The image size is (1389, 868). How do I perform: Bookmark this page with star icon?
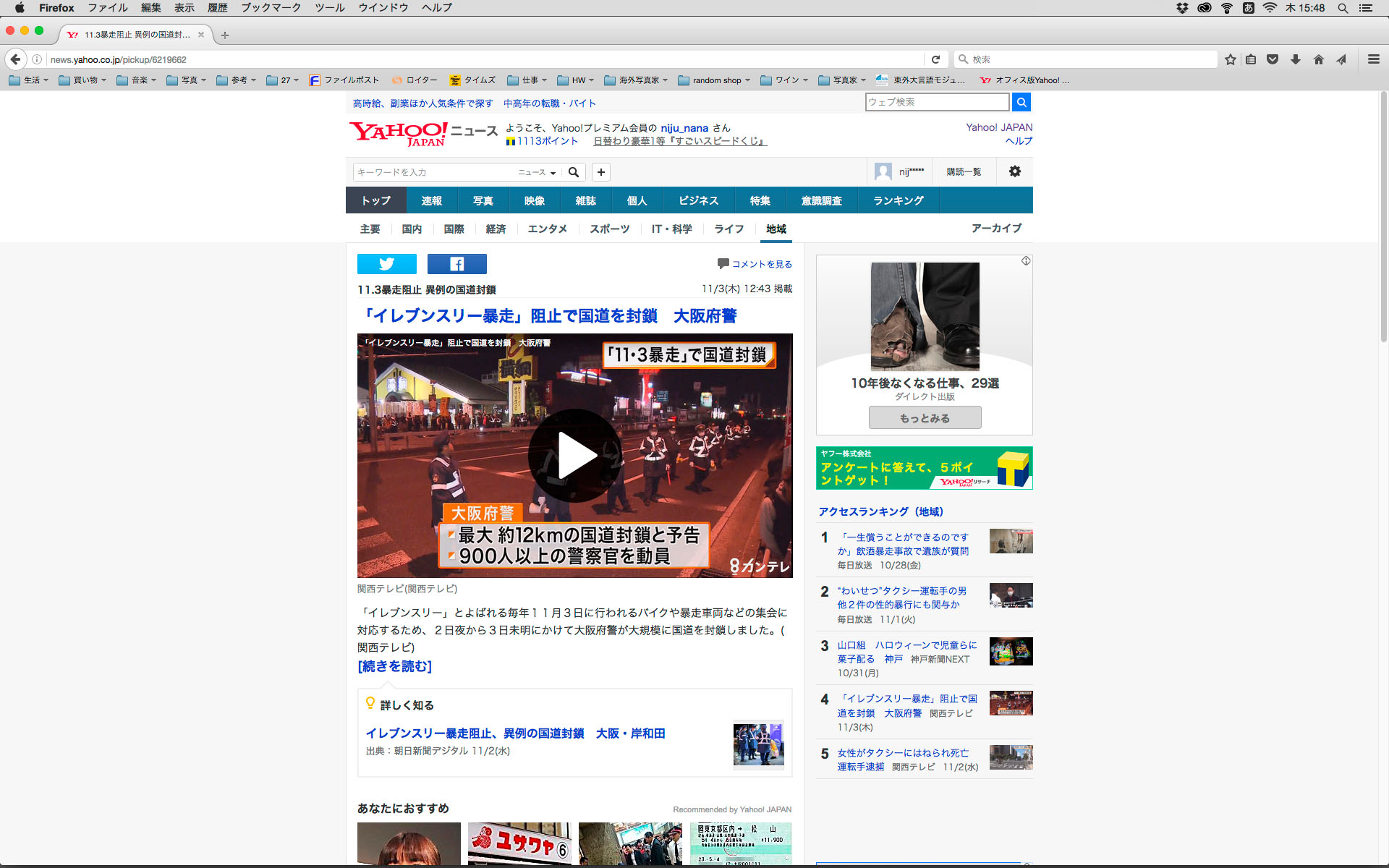[1230, 59]
